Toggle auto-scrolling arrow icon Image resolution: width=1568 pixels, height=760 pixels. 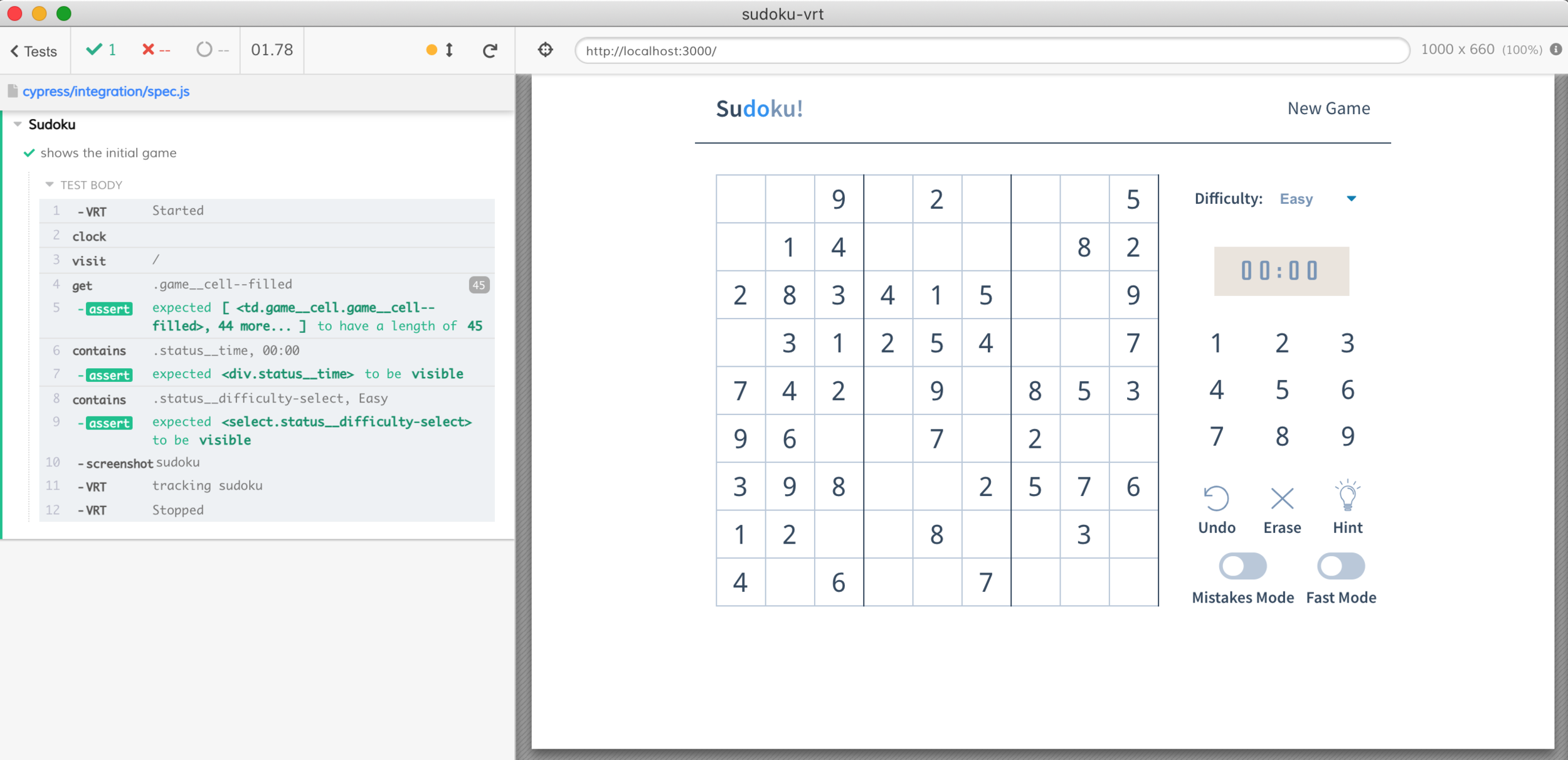[x=449, y=50]
